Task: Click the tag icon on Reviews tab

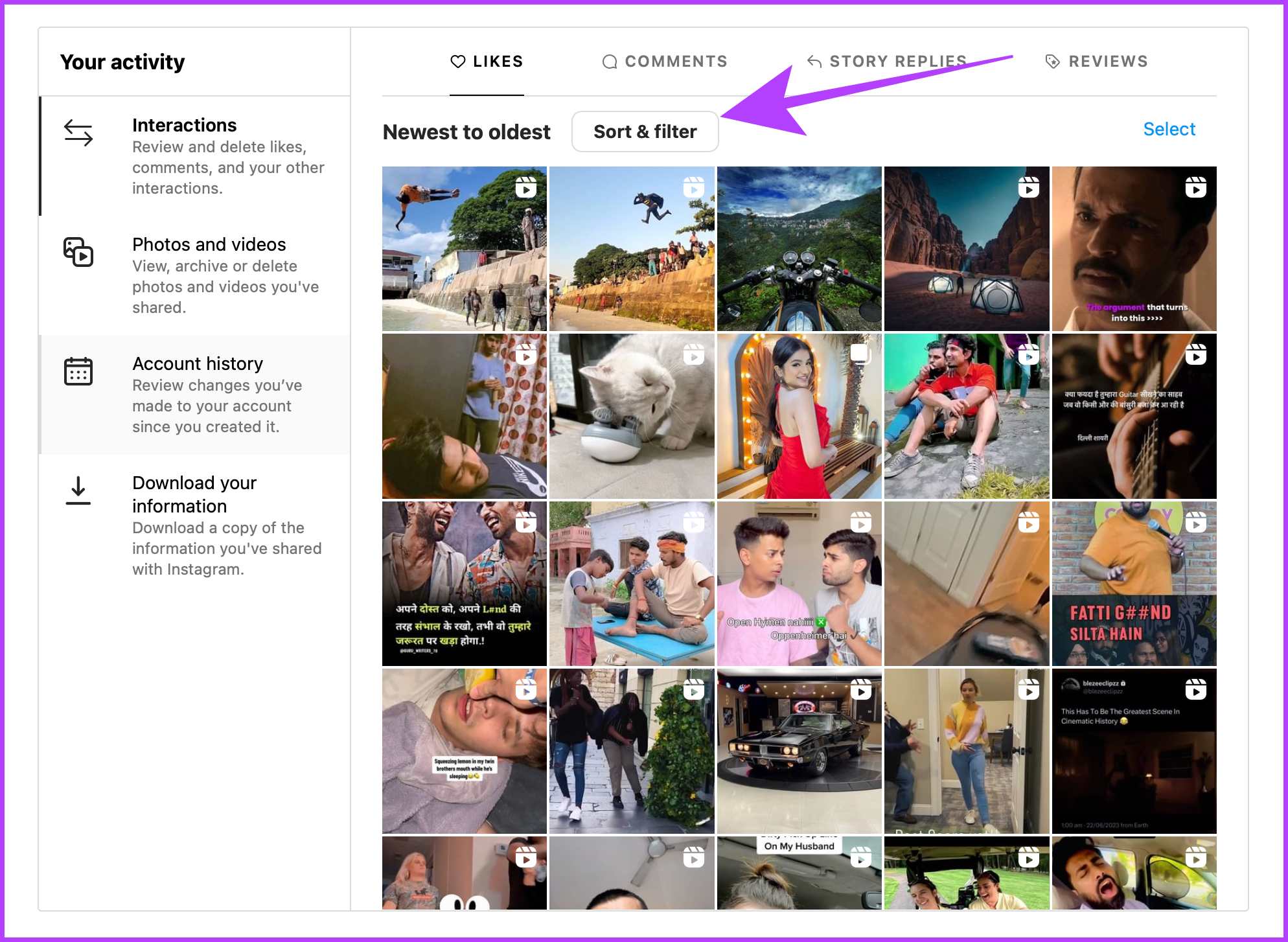Action: tap(1053, 62)
